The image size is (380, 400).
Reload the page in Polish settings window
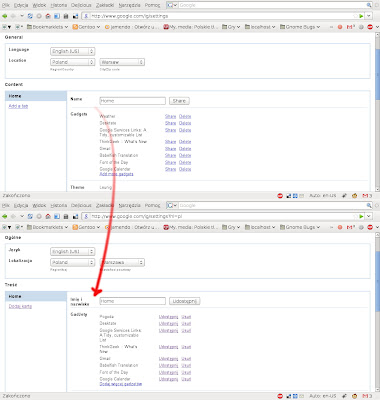(30, 216)
